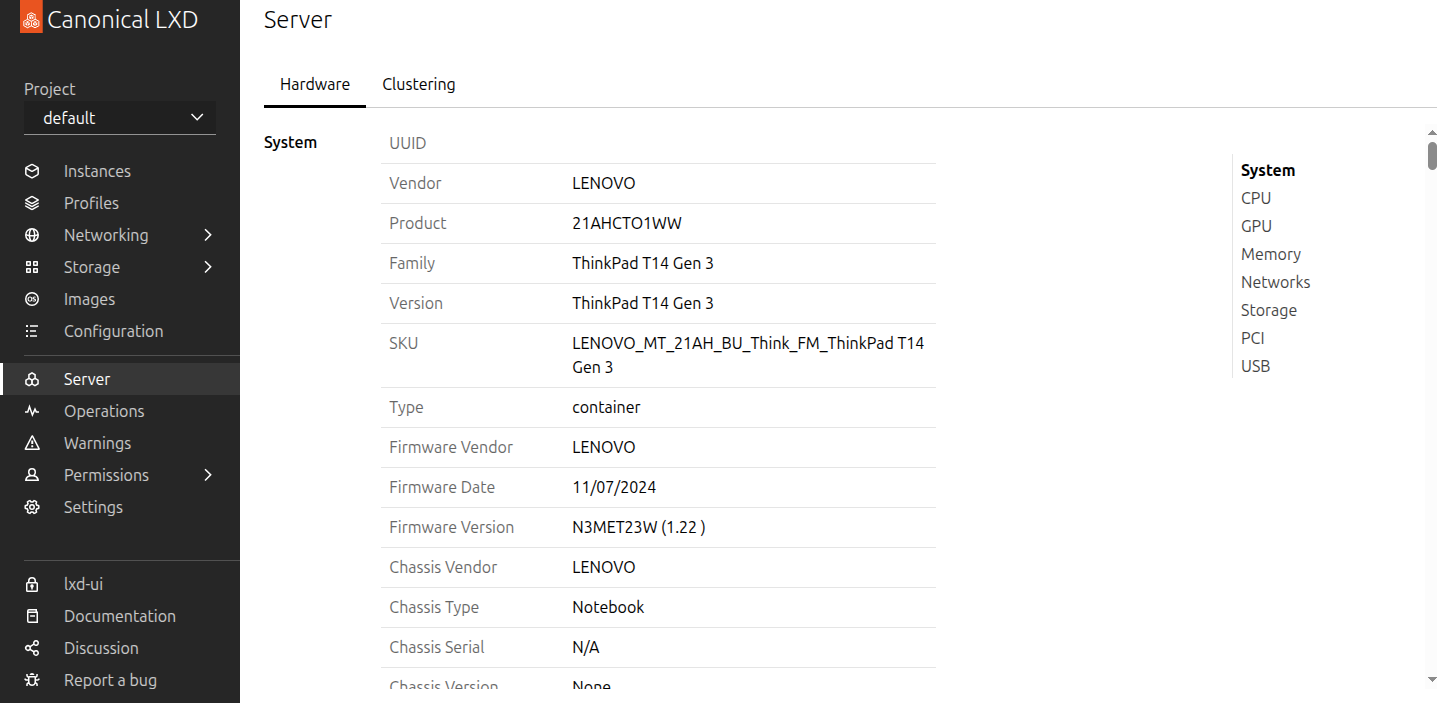Open Profiles in sidebar
The width and height of the screenshot is (1437, 703).
pyautogui.click(x=91, y=203)
